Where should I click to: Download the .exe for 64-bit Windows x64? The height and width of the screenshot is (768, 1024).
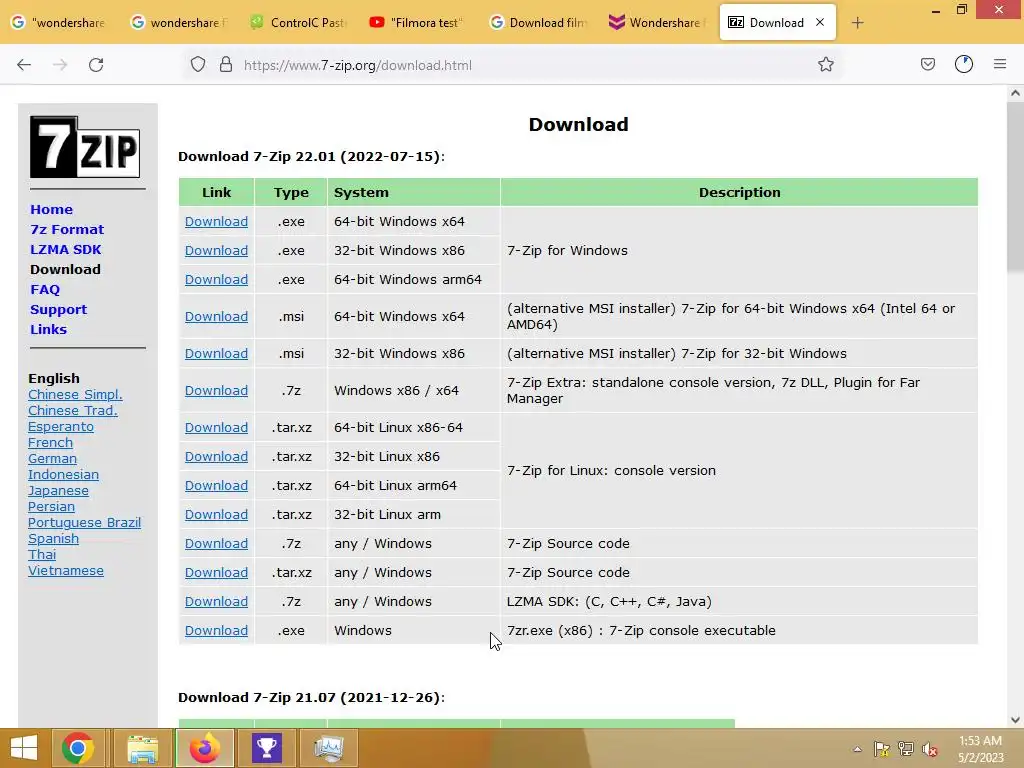pos(216,221)
